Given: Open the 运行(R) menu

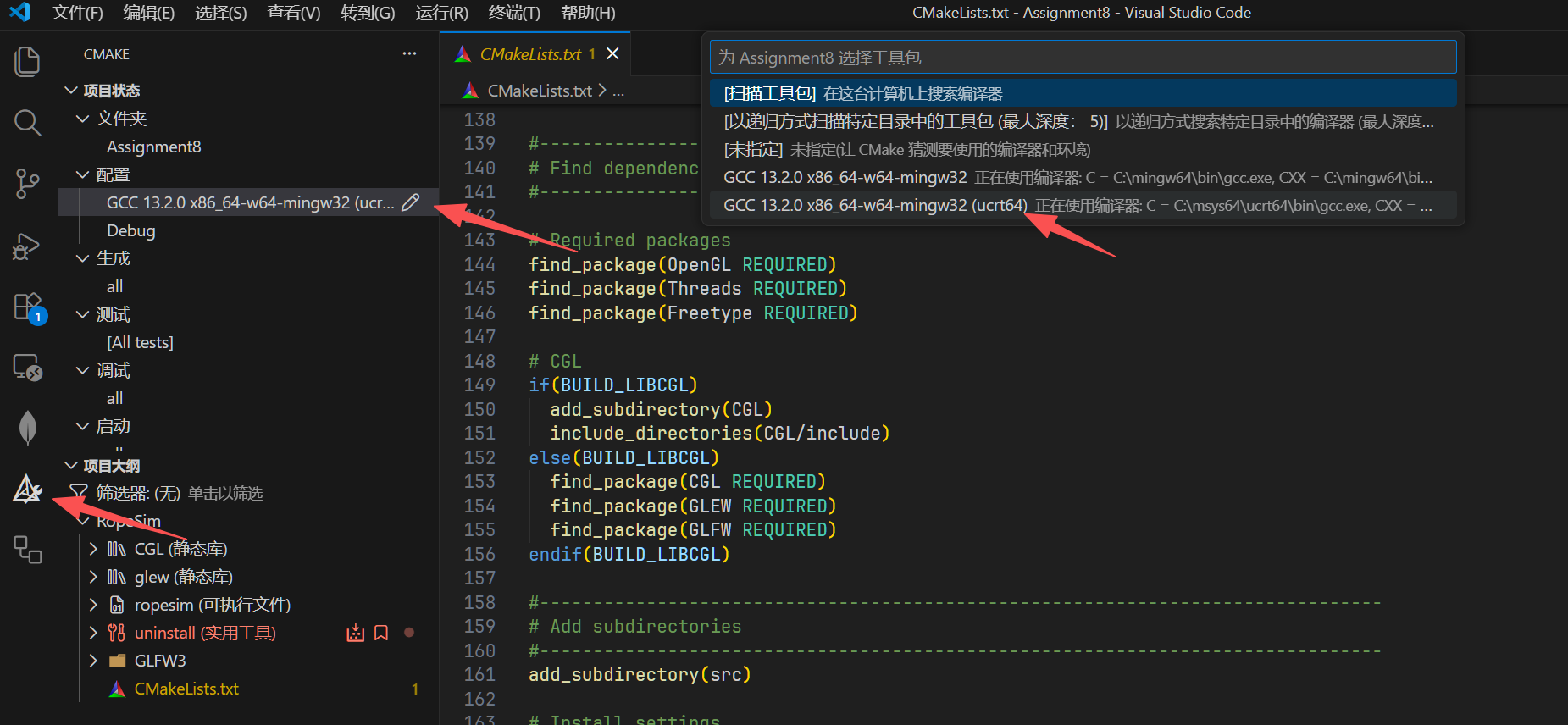Looking at the screenshot, I should click(441, 13).
